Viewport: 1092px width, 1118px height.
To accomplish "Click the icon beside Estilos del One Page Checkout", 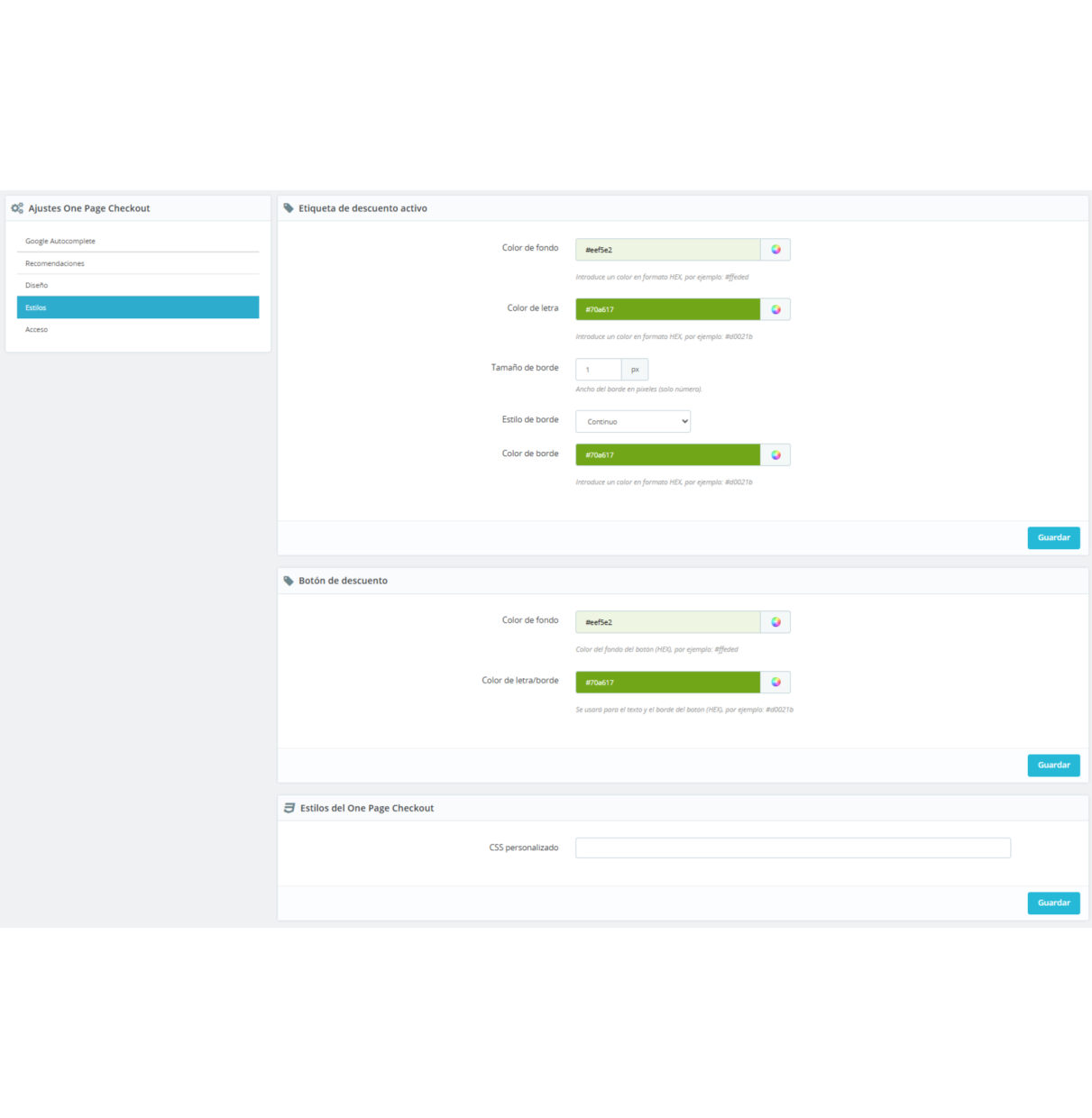I will pos(289,807).
